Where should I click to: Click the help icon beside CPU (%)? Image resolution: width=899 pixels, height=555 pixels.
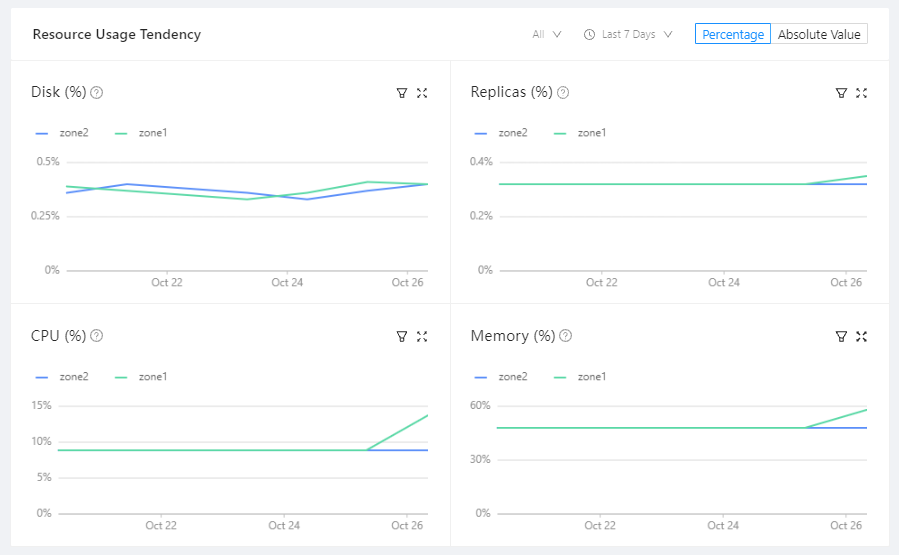(97, 337)
